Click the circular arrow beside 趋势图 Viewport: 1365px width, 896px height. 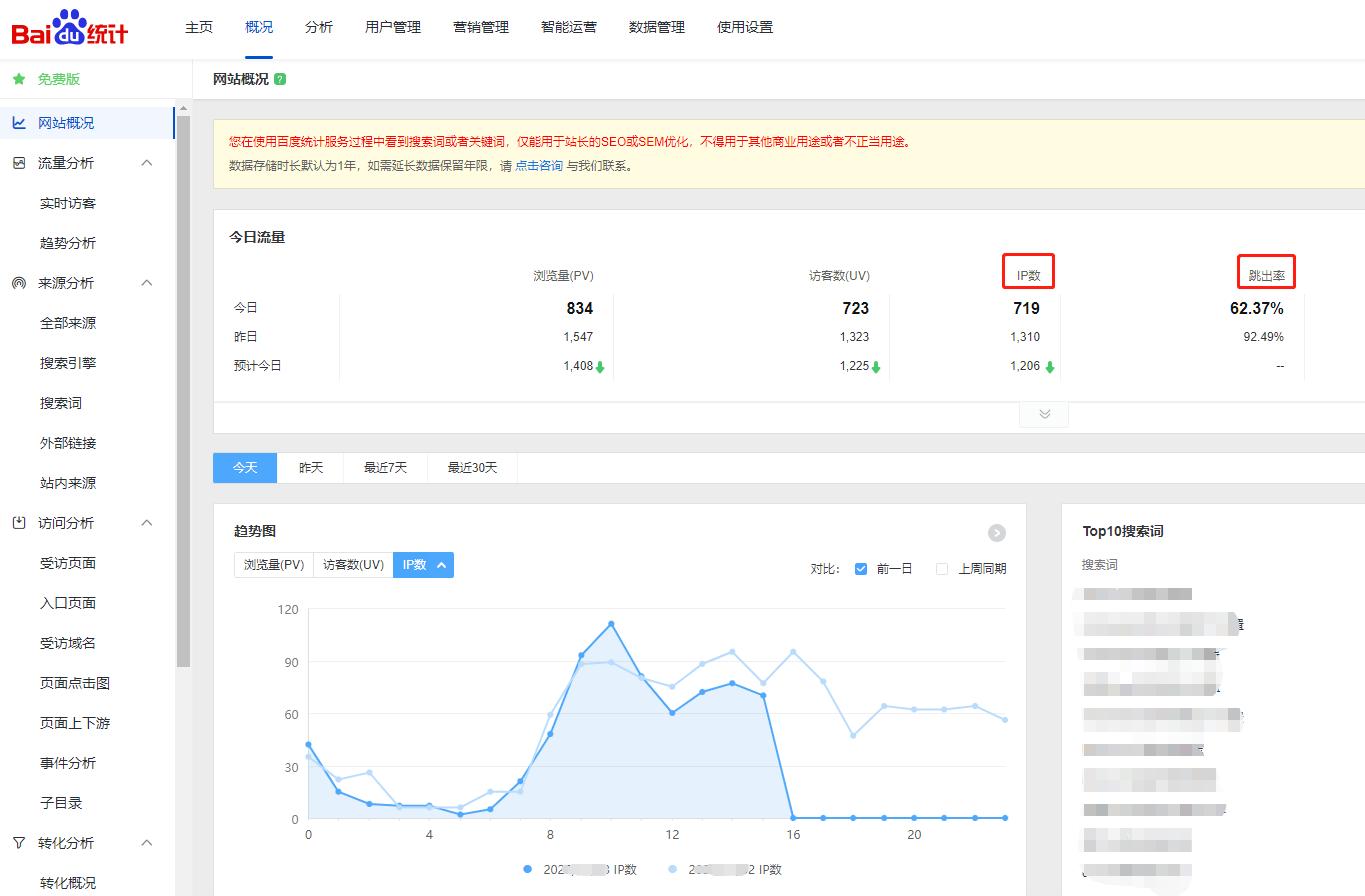click(x=997, y=532)
